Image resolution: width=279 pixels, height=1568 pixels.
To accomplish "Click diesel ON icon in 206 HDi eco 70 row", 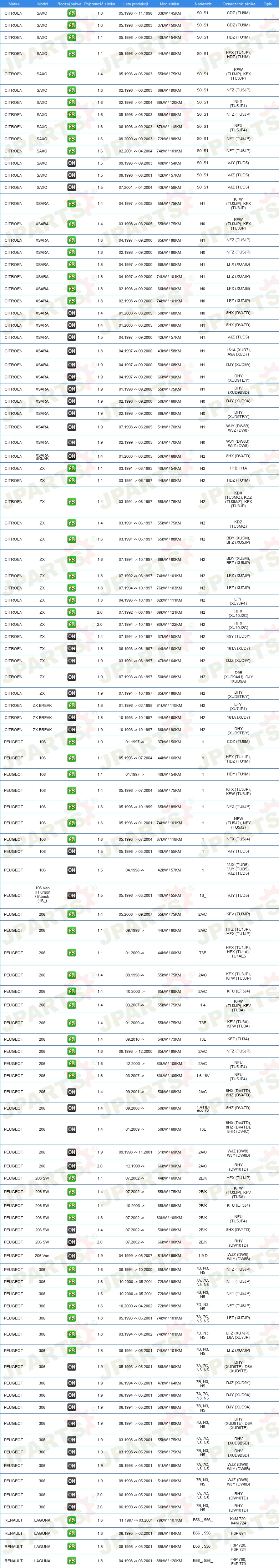I will tap(72, 1108).
